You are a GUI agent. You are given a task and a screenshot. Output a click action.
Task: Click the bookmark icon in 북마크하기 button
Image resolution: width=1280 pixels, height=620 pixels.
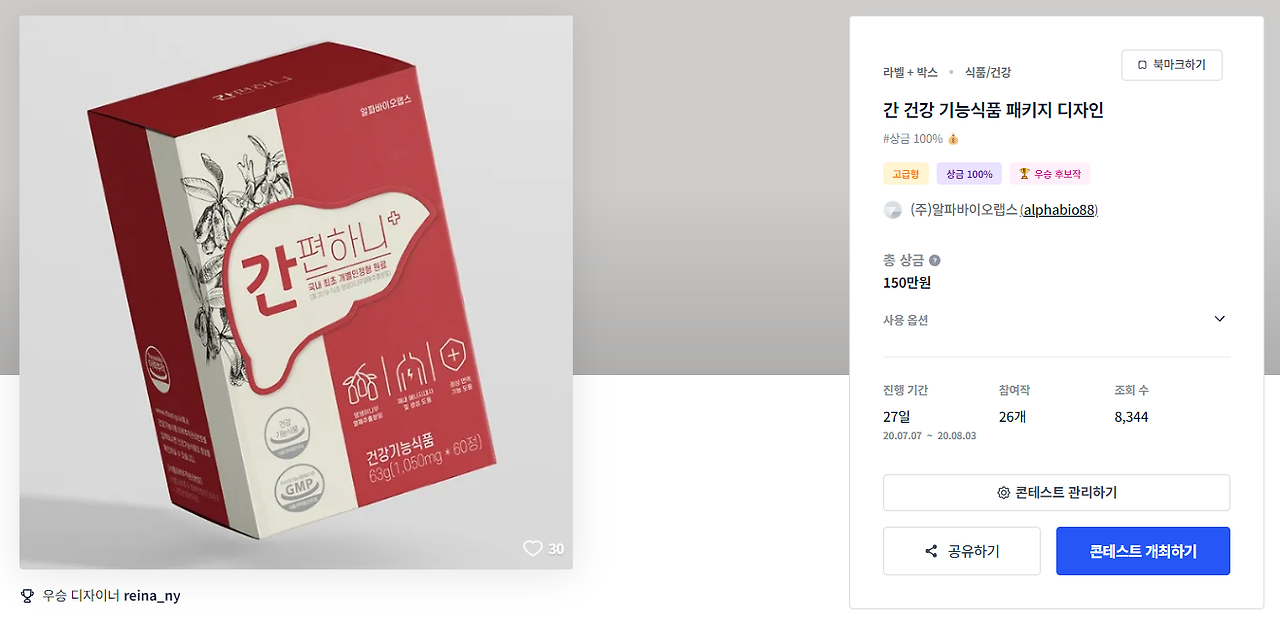(1142, 65)
